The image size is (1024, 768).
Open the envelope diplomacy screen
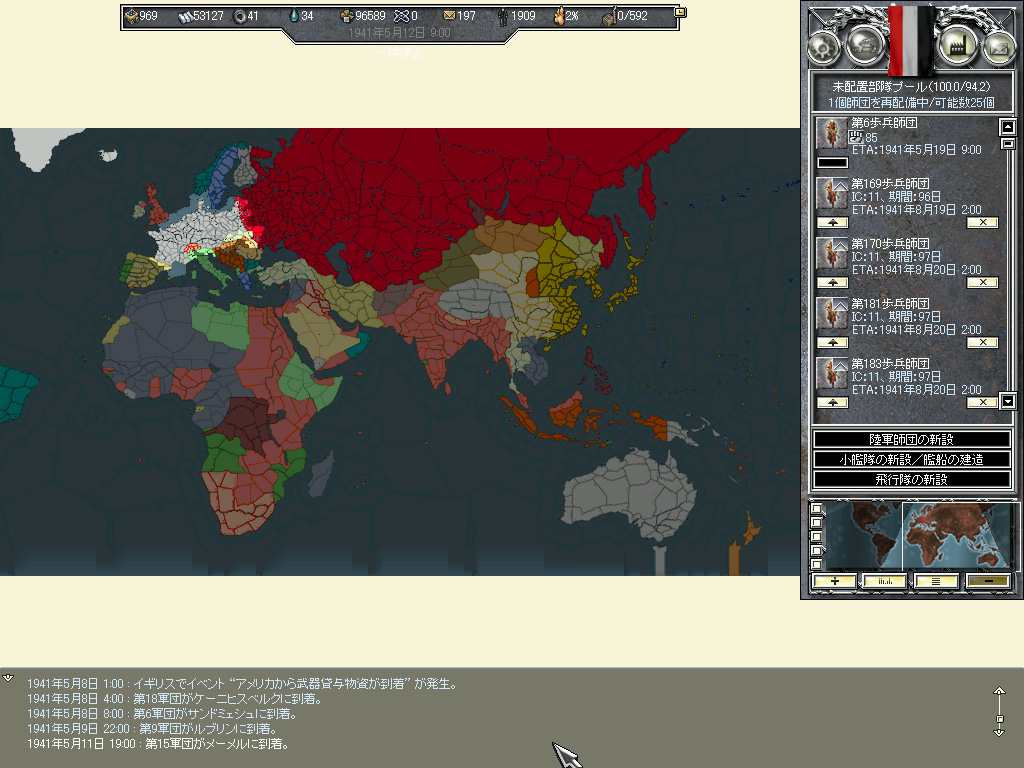click(1000, 48)
